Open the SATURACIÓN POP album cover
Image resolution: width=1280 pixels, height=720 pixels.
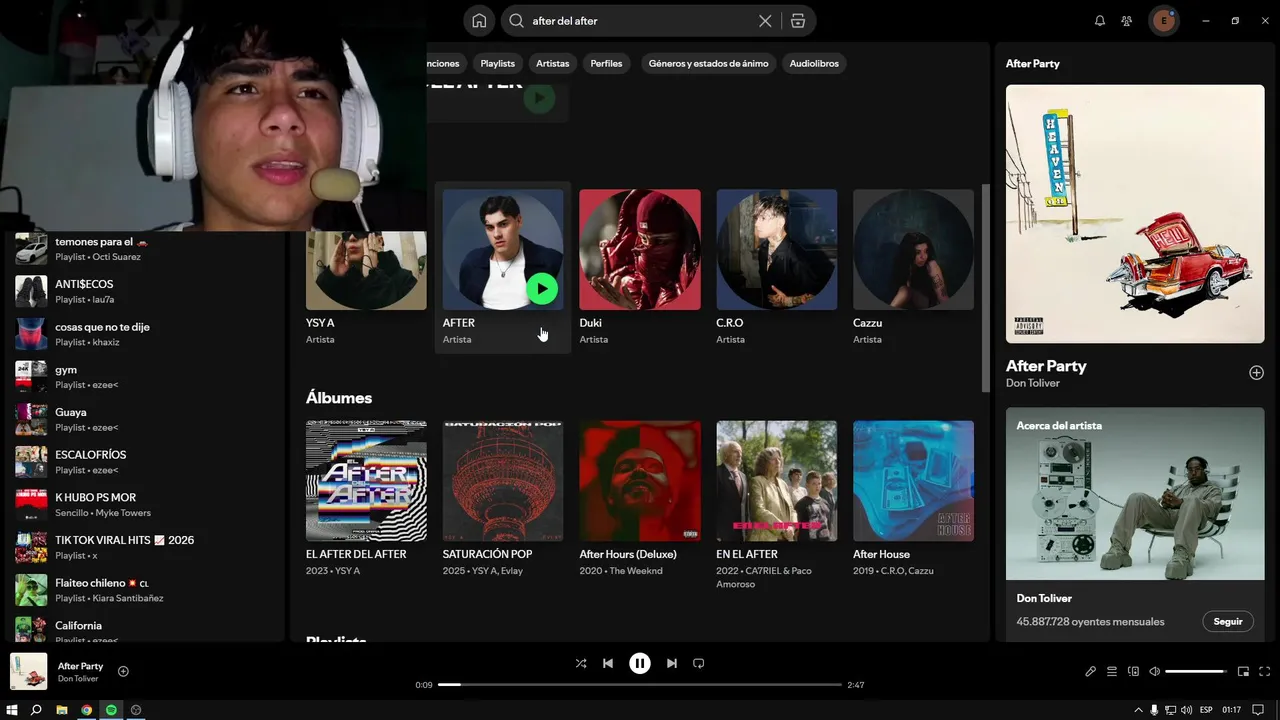click(503, 481)
